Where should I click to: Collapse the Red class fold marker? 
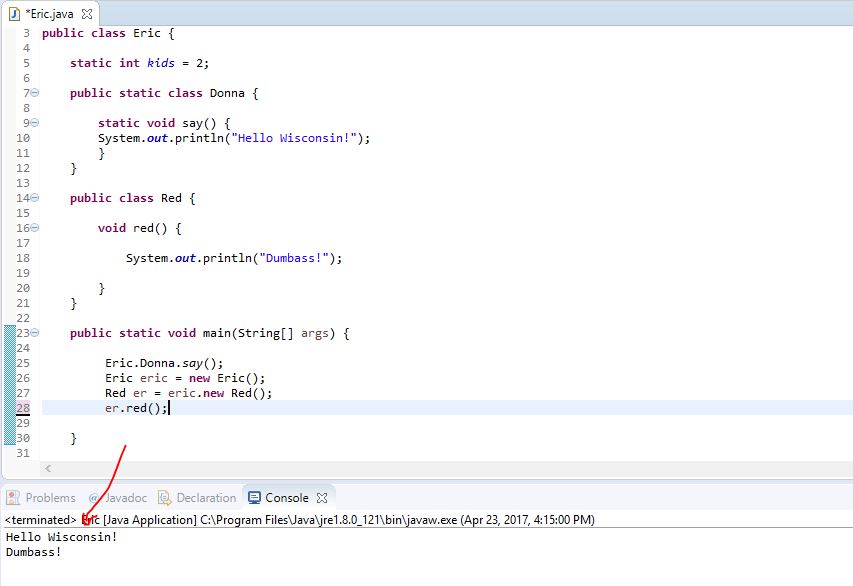tap(33, 197)
